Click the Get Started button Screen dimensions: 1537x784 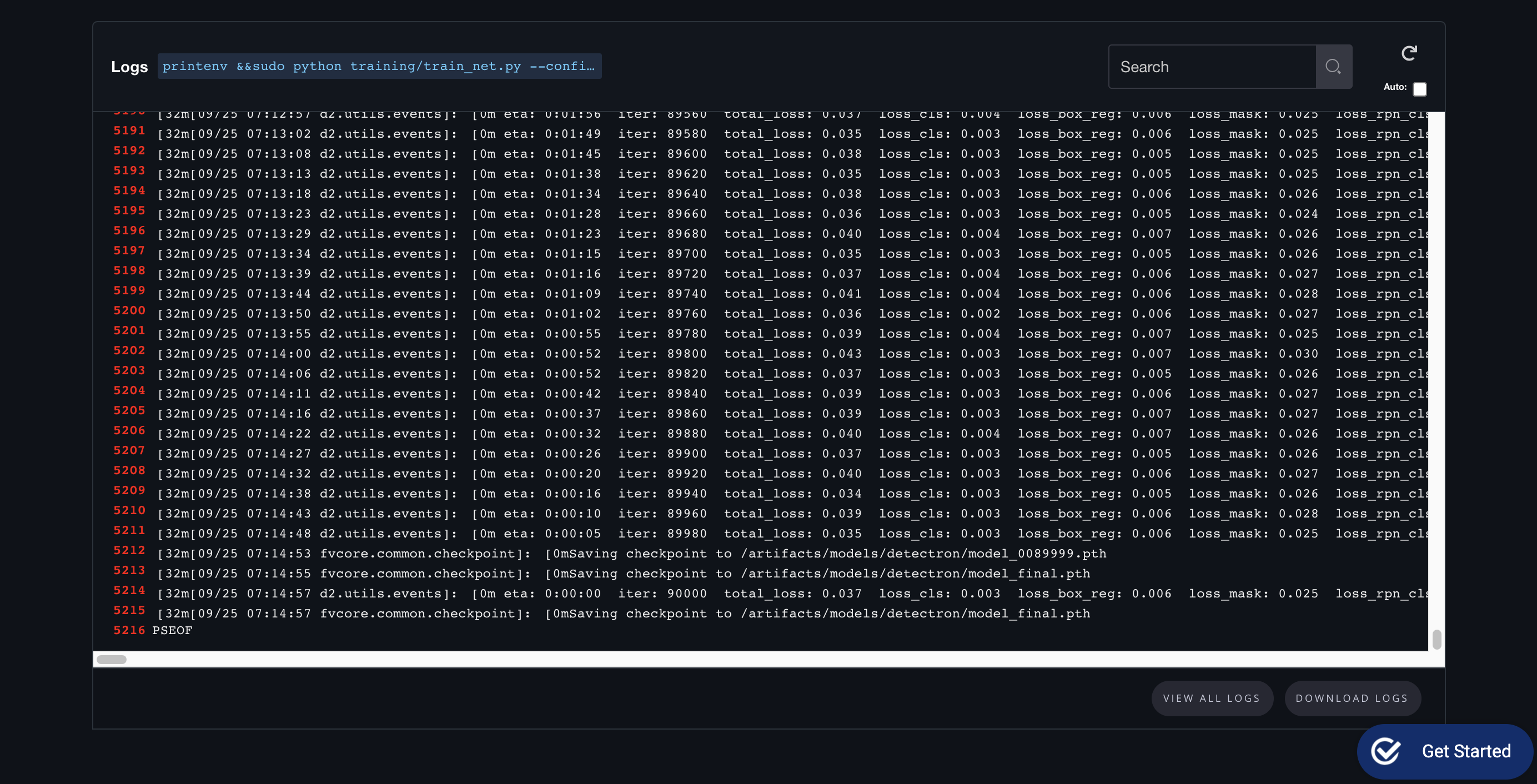pyautogui.click(x=1465, y=751)
